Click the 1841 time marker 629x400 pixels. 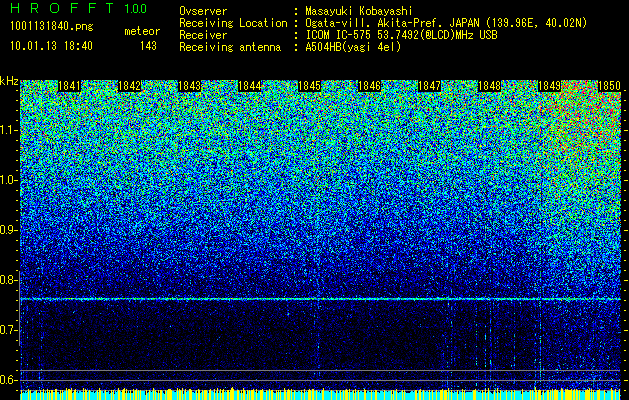point(69,86)
